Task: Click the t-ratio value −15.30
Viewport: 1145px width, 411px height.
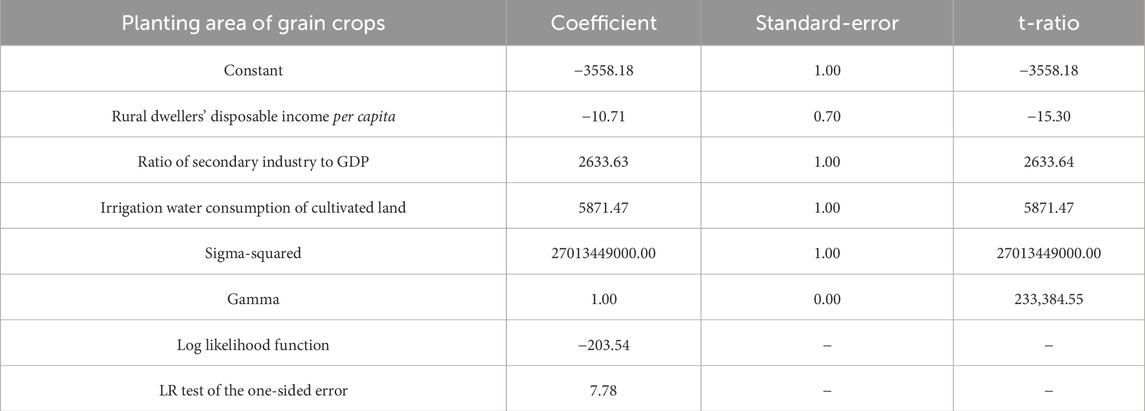Action: [x=1049, y=117]
